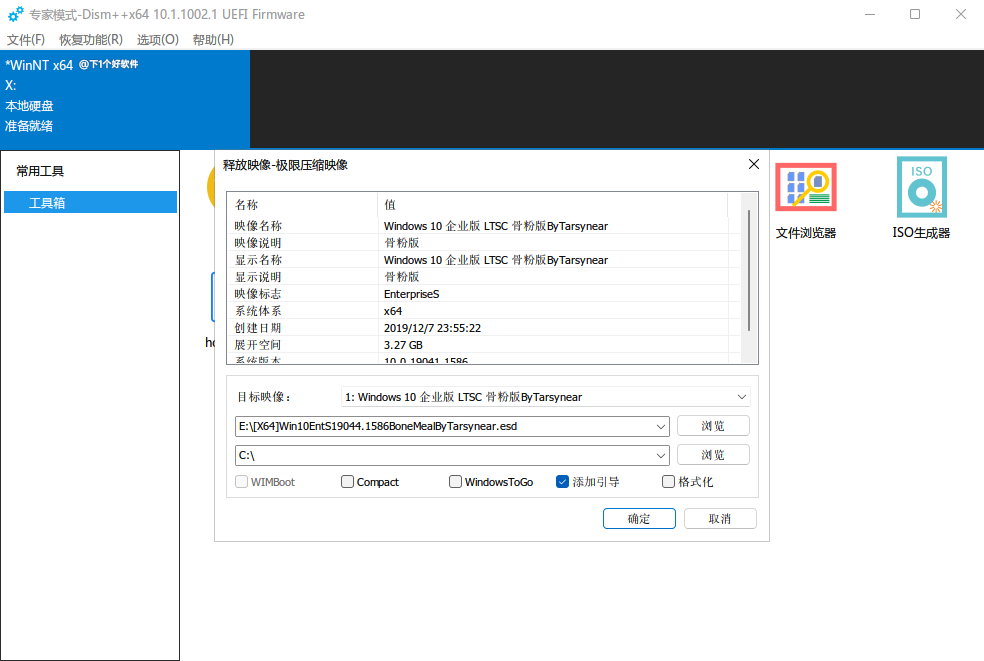The width and height of the screenshot is (984, 661).
Task: Enable the 格式化 format option
Action: pos(668,481)
